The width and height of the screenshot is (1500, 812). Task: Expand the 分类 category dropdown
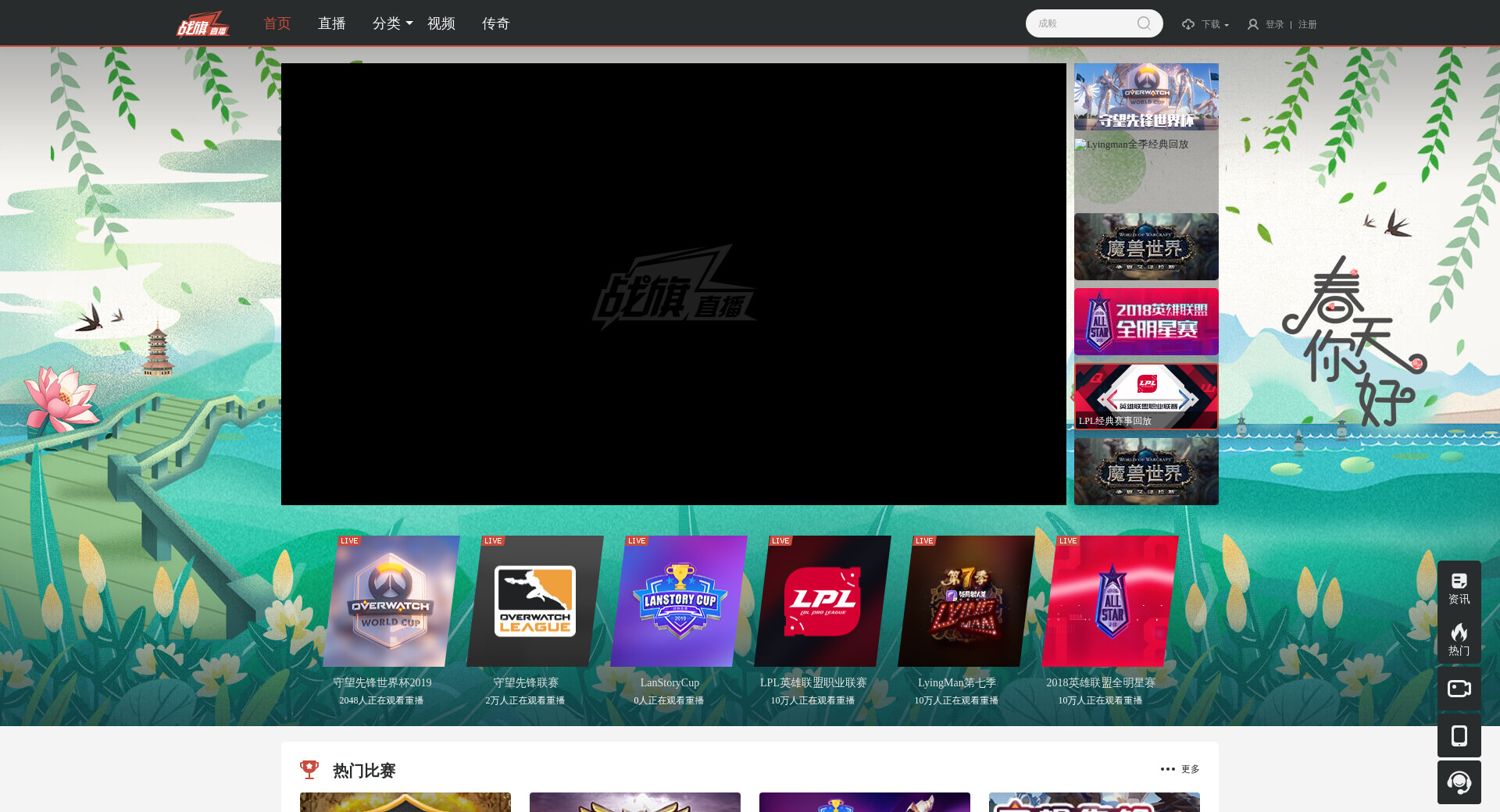[392, 23]
